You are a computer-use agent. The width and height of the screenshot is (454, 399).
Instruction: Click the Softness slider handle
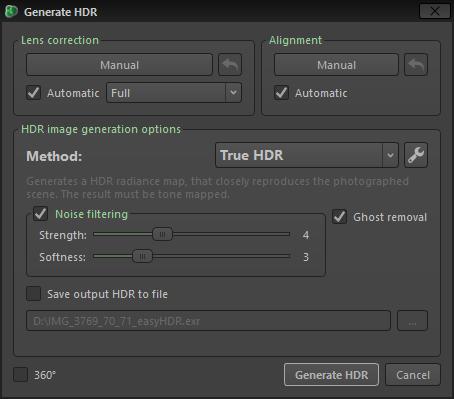(142, 256)
